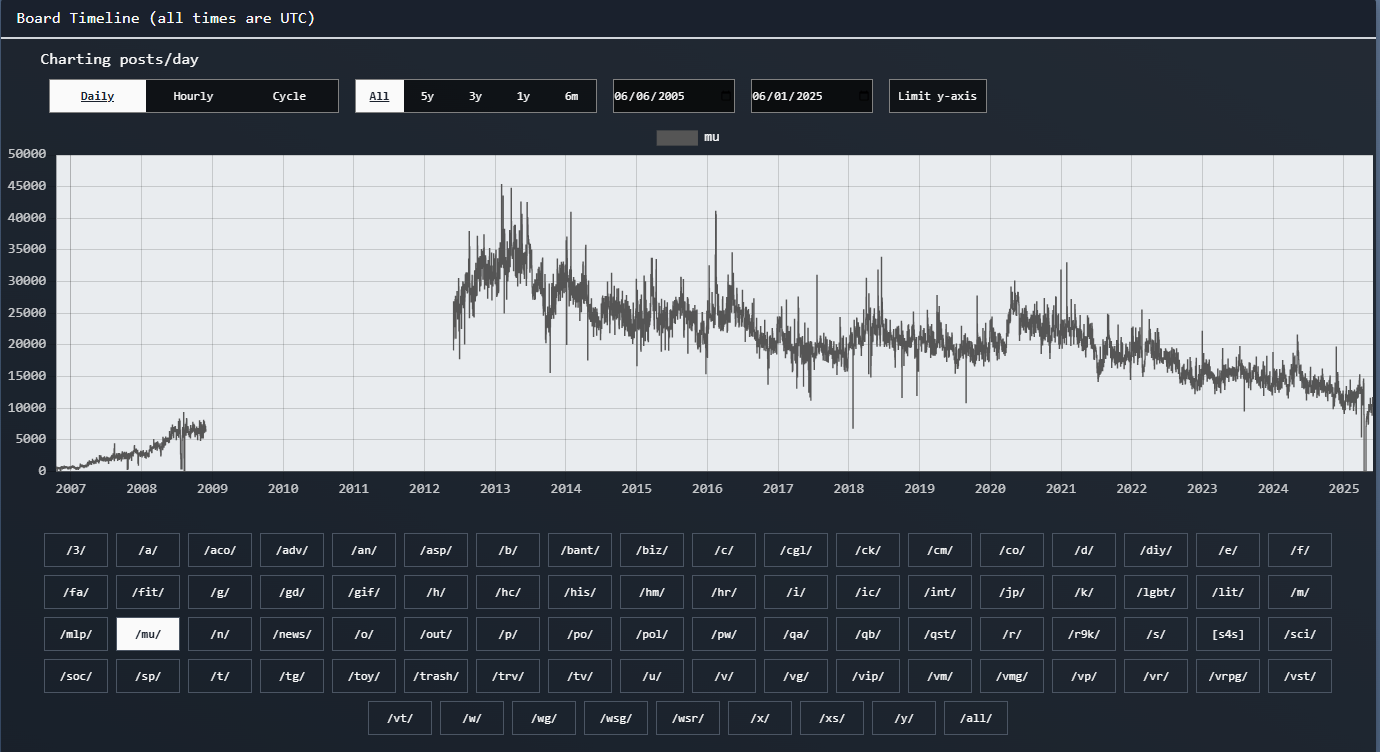
Task: Select the /g/ board
Action: (220, 592)
